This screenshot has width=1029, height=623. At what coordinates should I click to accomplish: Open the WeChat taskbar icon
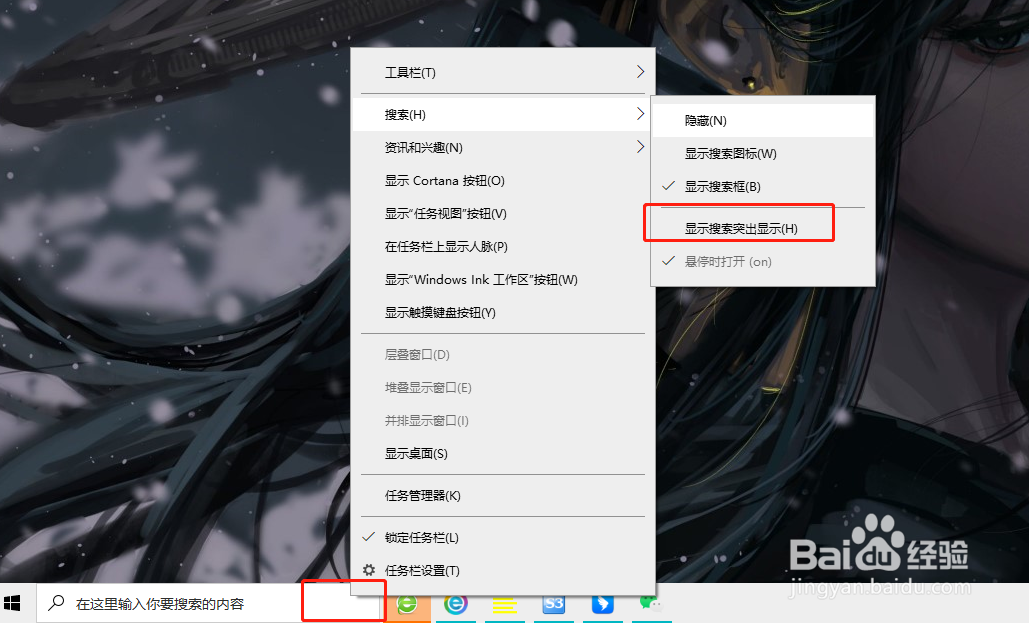pyautogui.click(x=650, y=603)
